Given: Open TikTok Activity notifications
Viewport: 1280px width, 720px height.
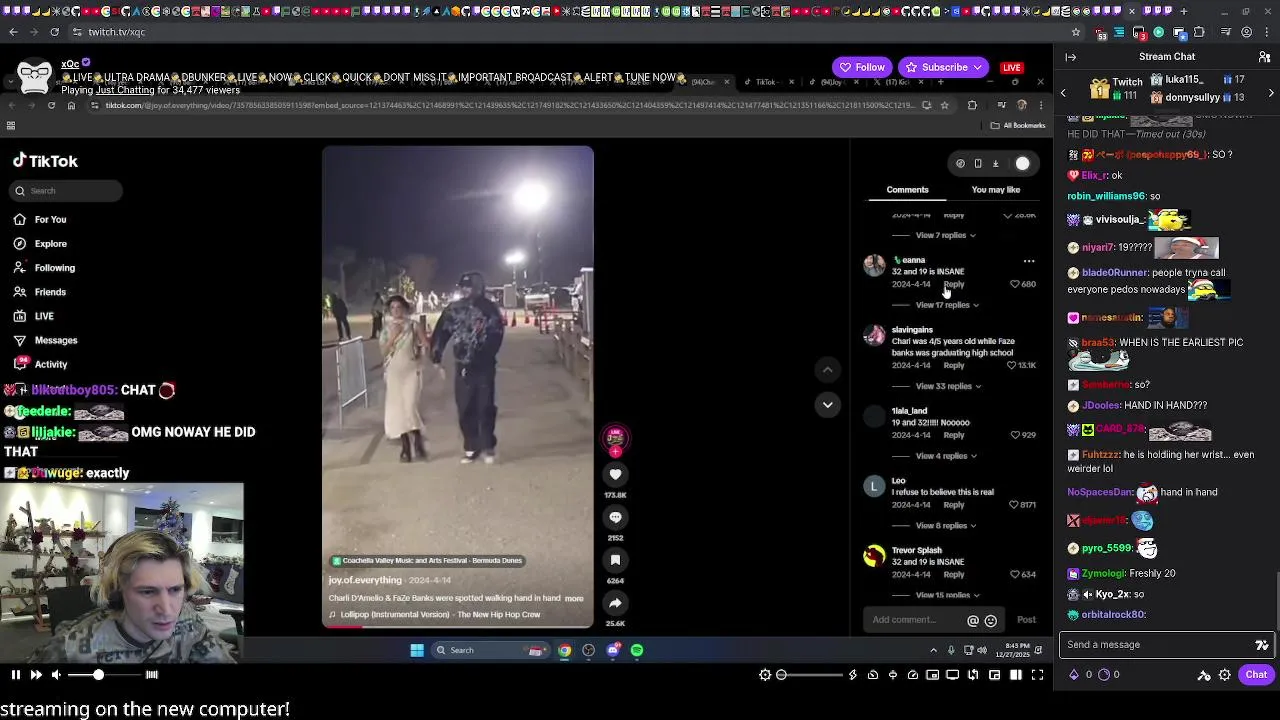Looking at the screenshot, I should [40, 365].
